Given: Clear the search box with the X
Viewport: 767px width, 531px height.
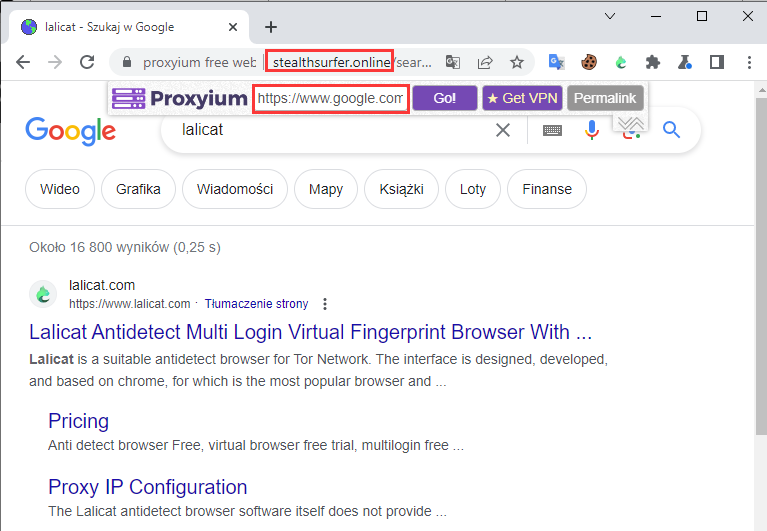Looking at the screenshot, I should [503, 130].
